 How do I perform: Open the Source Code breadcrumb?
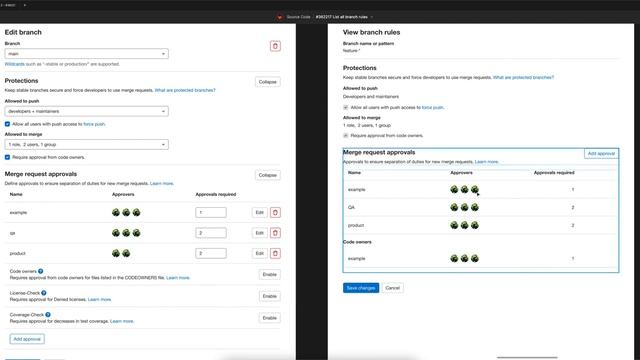pyautogui.click(x=298, y=17)
